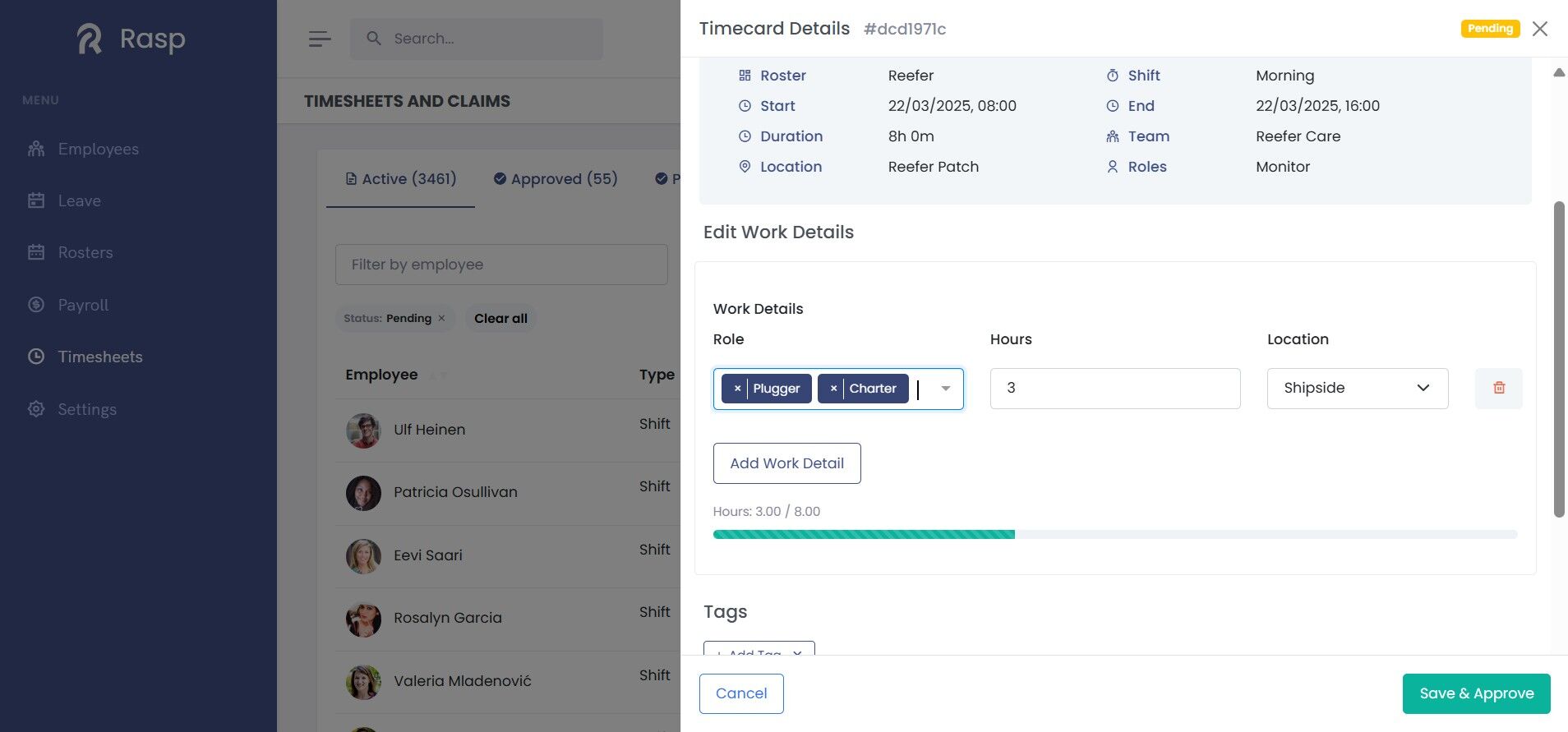Screen dimensions: 1568x732
Task: Expand the Role dropdown arrow
Action: [946, 389]
